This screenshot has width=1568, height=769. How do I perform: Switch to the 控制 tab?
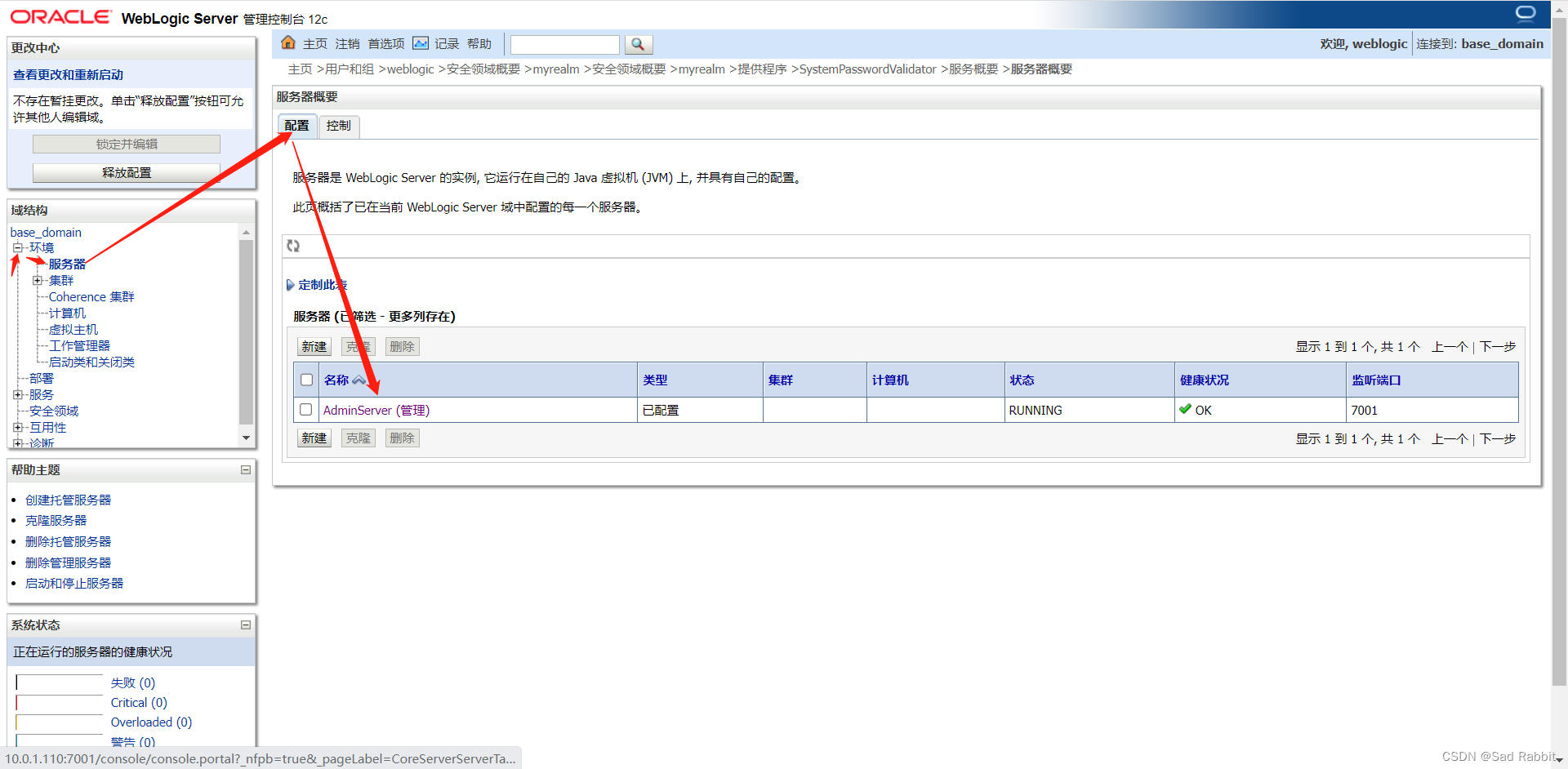click(338, 126)
